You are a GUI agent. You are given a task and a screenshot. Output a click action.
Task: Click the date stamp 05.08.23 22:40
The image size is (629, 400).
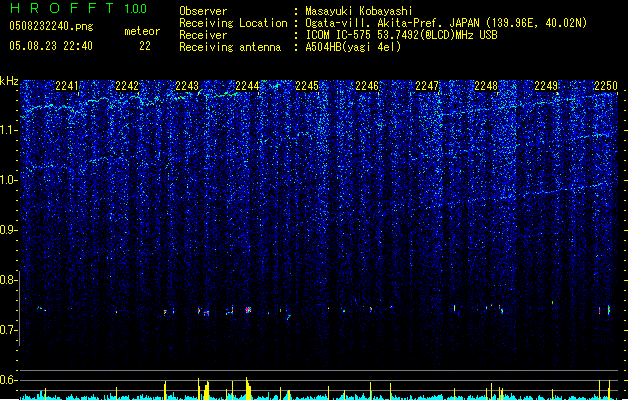point(51,46)
